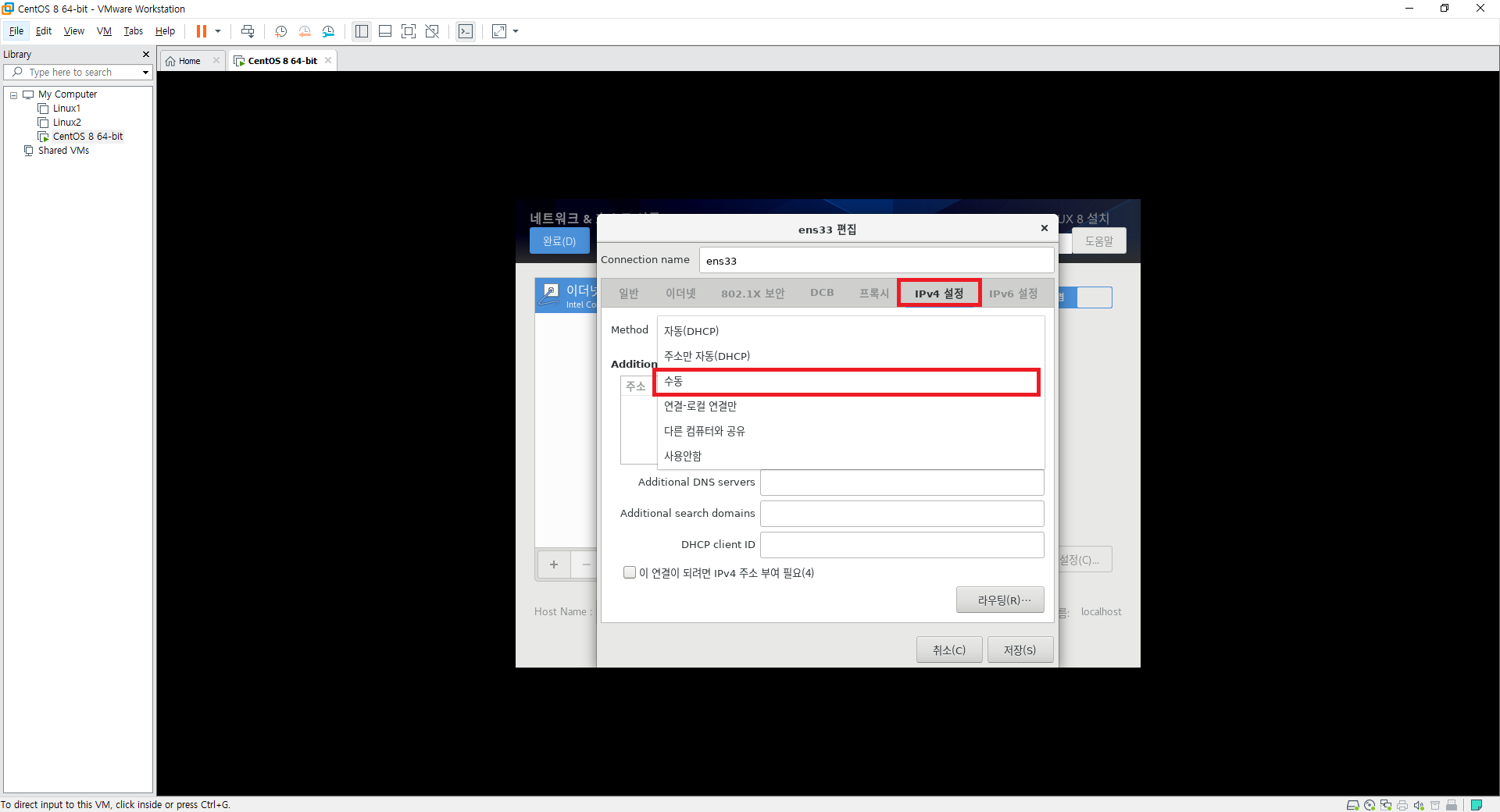This screenshot has width=1500, height=812.
Task: Click the Connection name field
Action: click(x=876, y=261)
